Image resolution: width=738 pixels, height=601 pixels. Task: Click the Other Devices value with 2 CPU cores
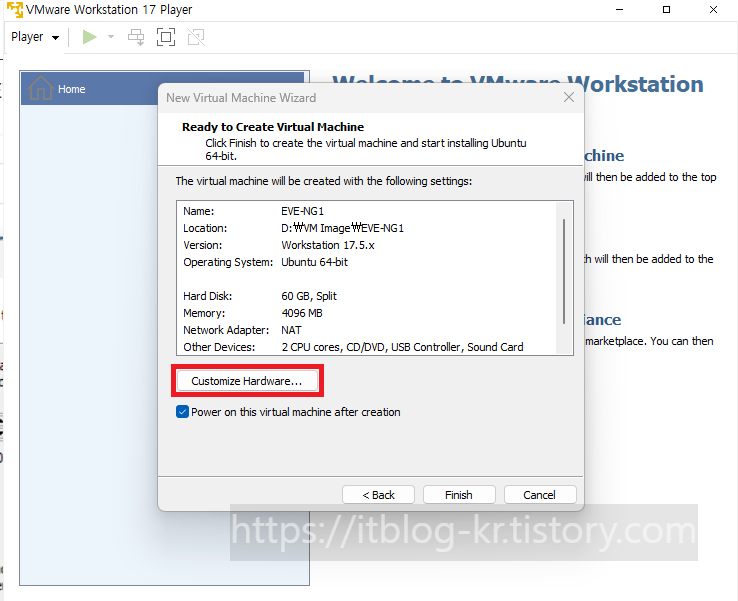(402, 347)
